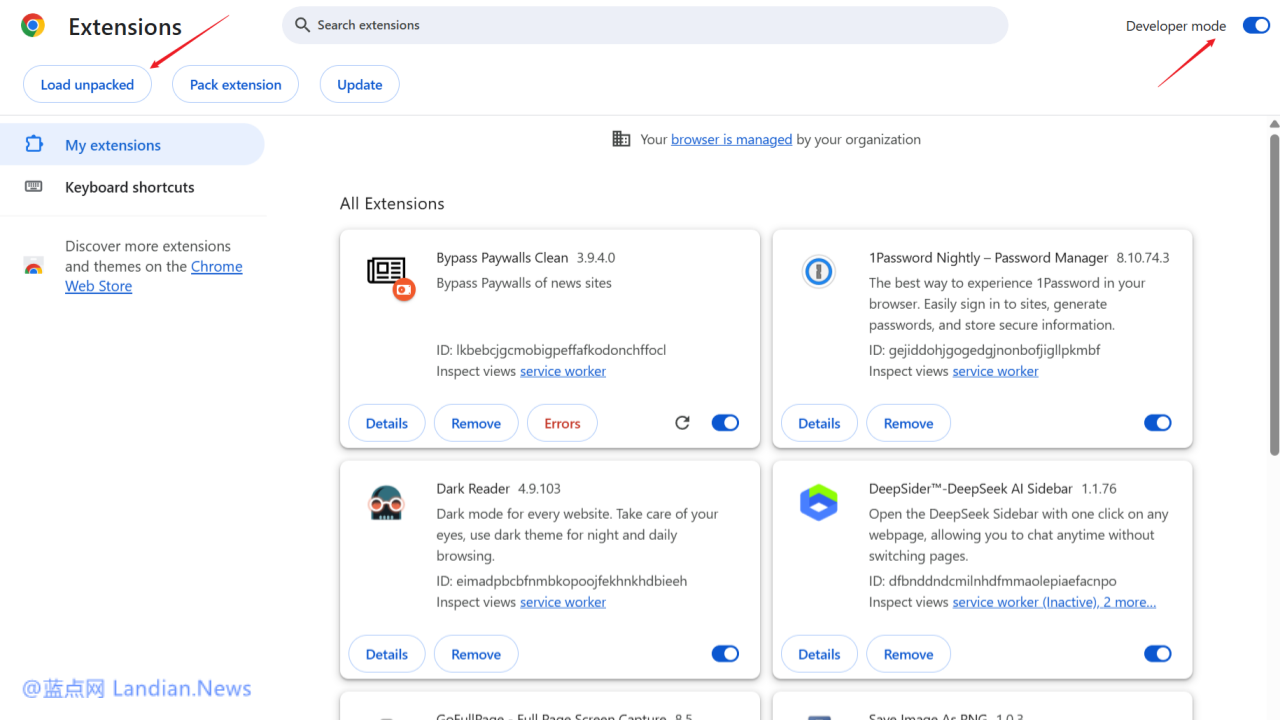Click Pack extension button
The width and height of the screenshot is (1280, 720).
click(x=236, y=85)
